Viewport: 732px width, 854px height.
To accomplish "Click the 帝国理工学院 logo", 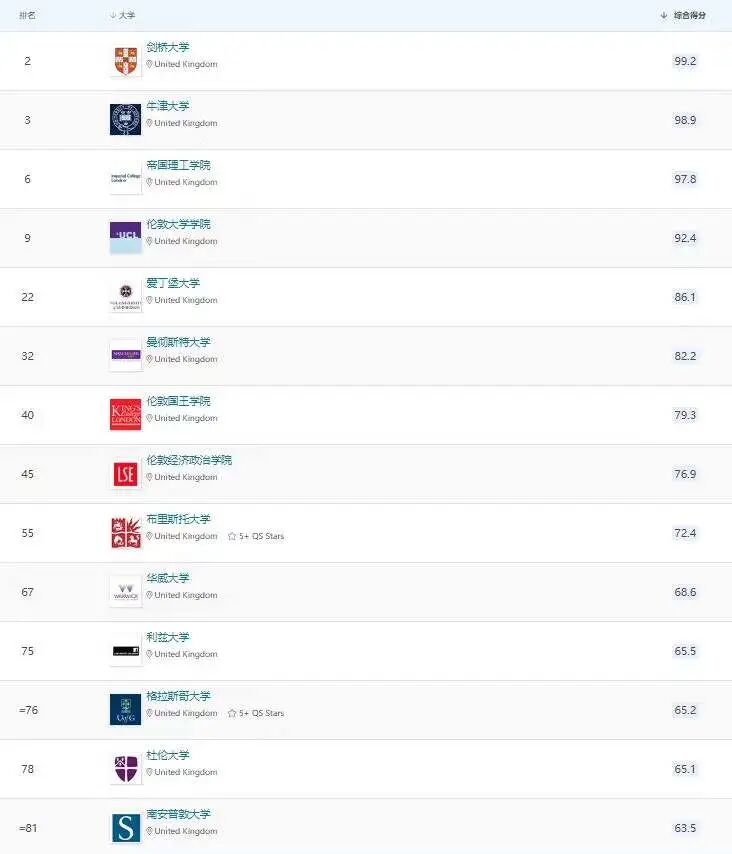I will click(124, 178).
